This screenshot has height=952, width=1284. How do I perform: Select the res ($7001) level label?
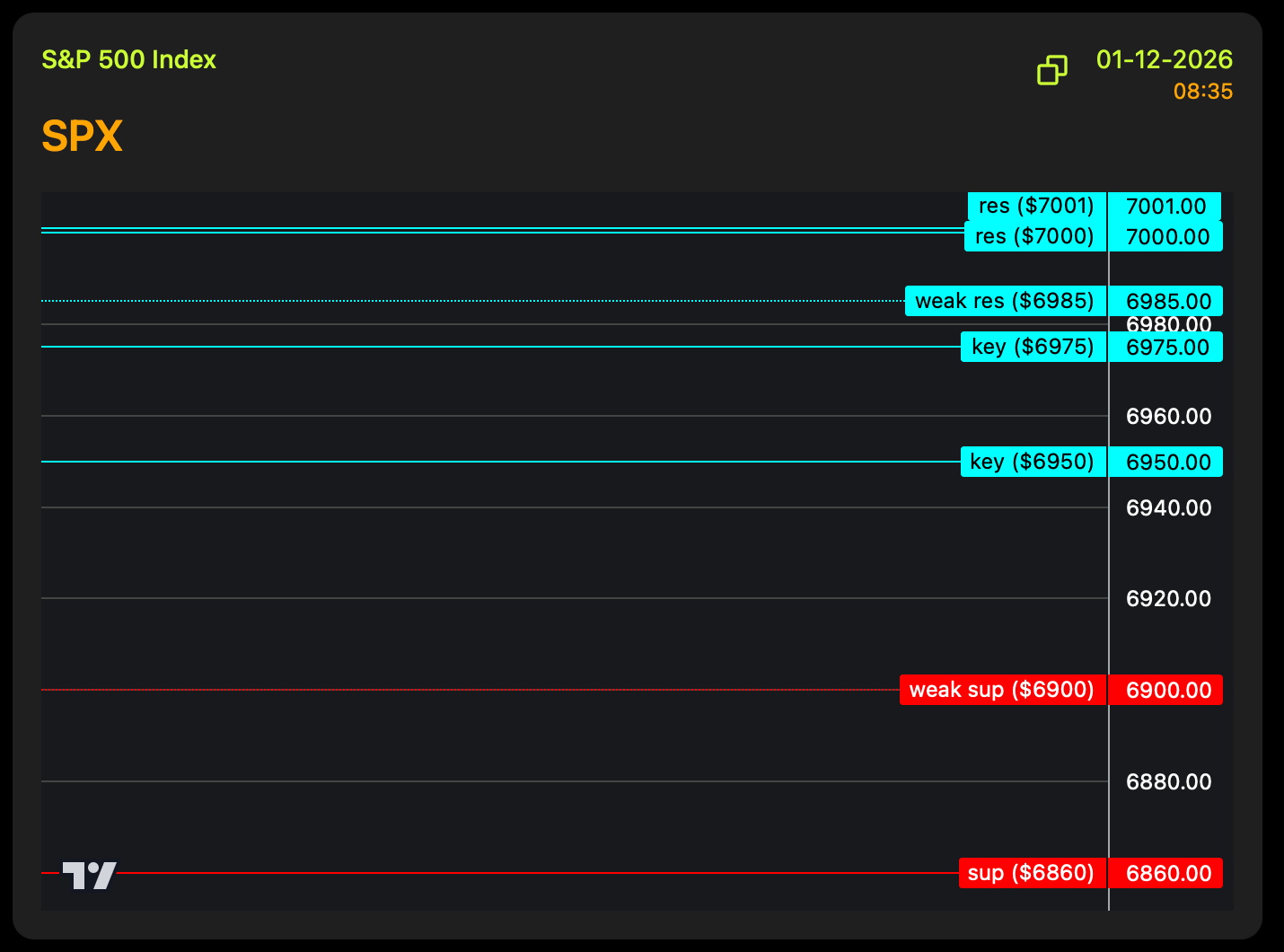click(1036, 206)
